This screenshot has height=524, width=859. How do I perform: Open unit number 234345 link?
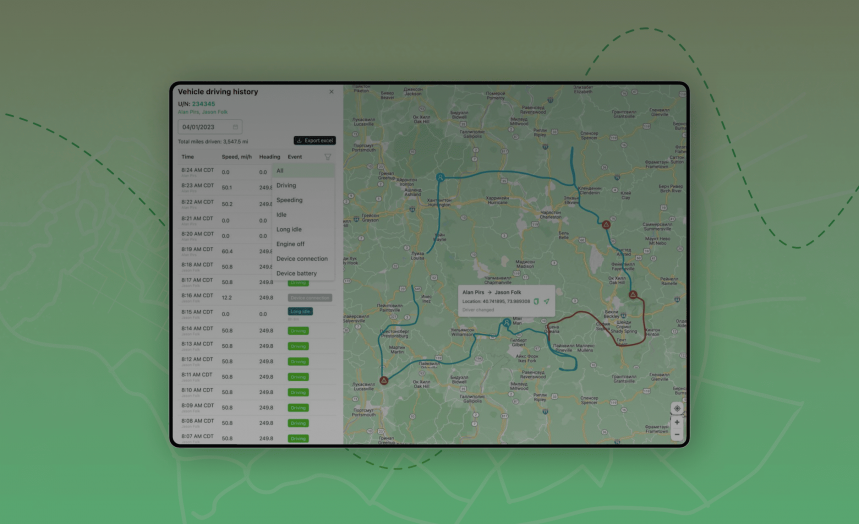pos(203,103)
